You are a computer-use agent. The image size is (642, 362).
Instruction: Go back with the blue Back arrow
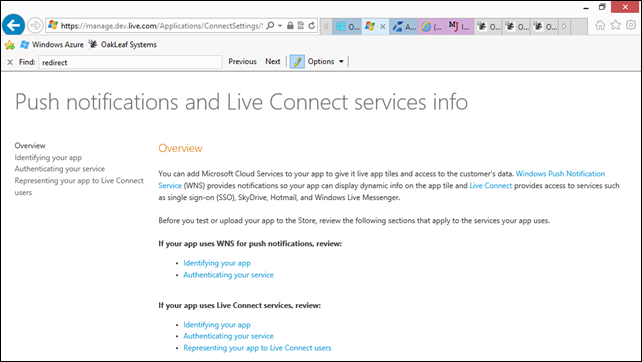(x=14, y=25)
